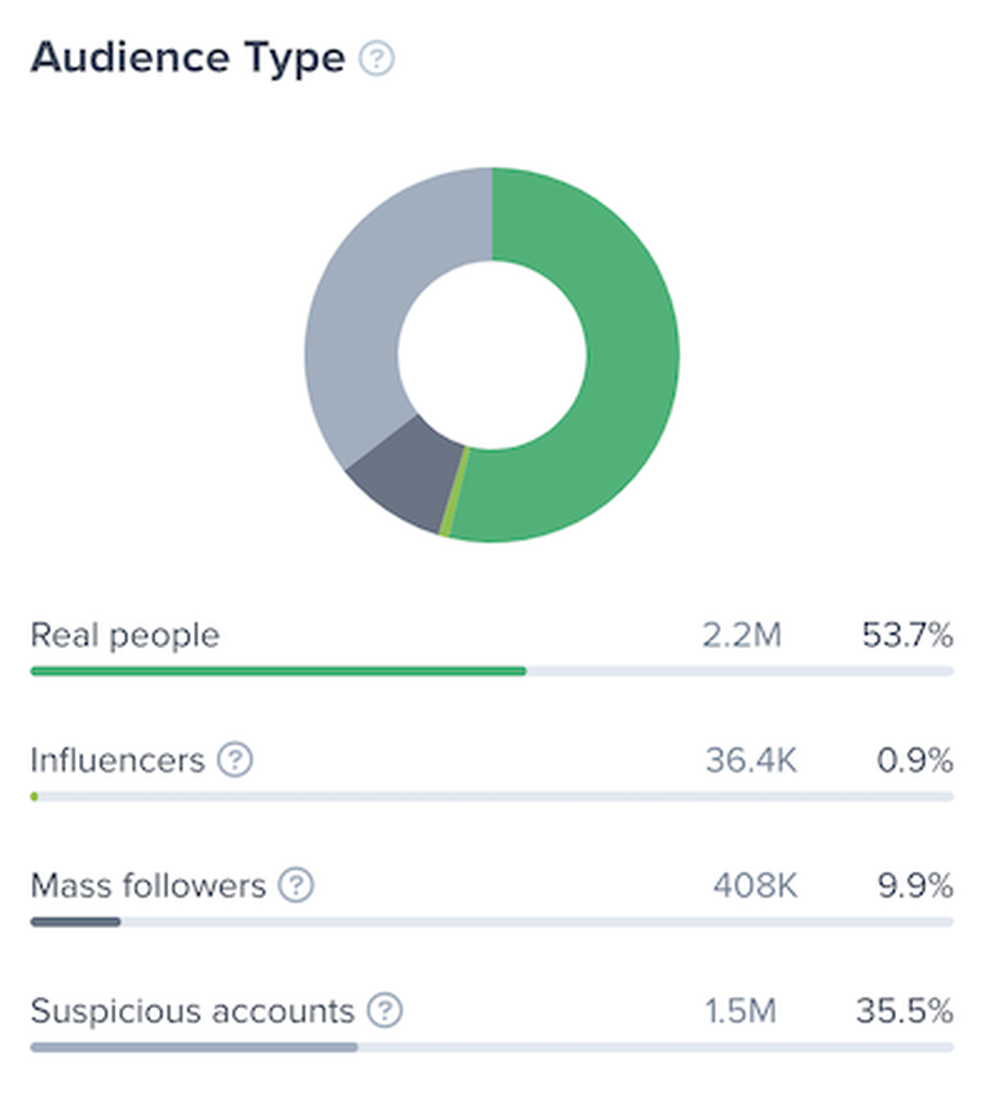Open the Mass followers question mark icon

click(296, 885)
